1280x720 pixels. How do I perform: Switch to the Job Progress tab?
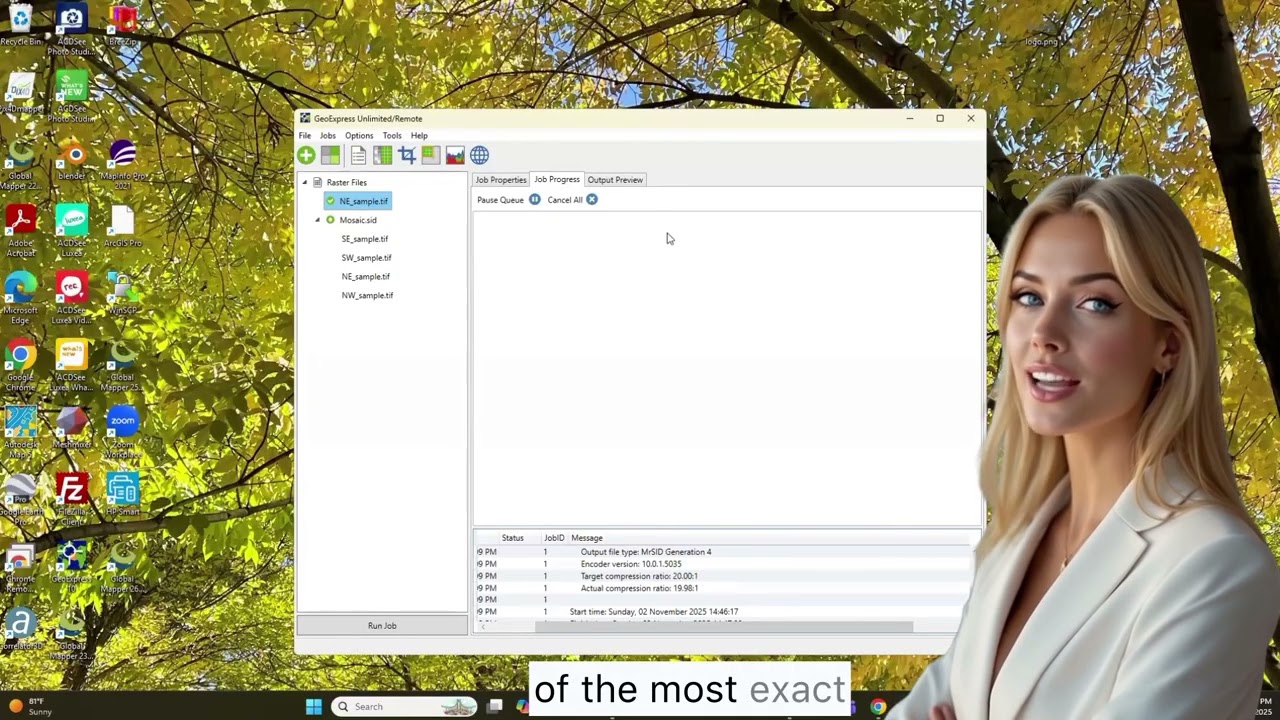tap(557, 180)
